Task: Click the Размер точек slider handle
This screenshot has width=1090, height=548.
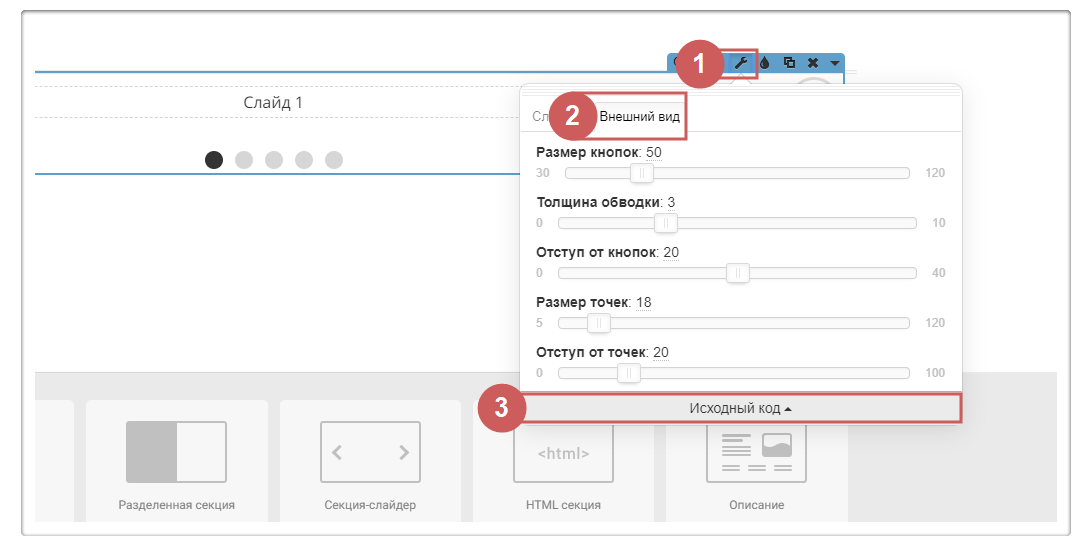Action: 599,323
